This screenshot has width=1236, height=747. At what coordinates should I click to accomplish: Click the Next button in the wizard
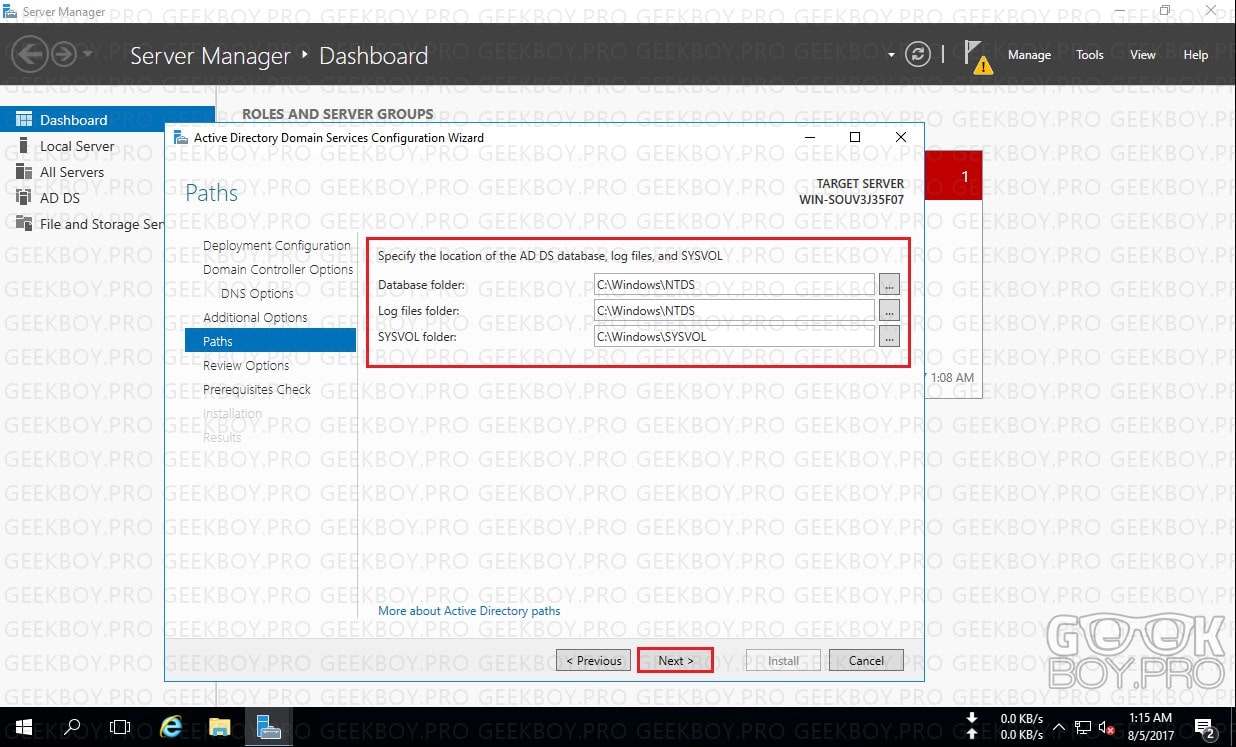(675, 660)
